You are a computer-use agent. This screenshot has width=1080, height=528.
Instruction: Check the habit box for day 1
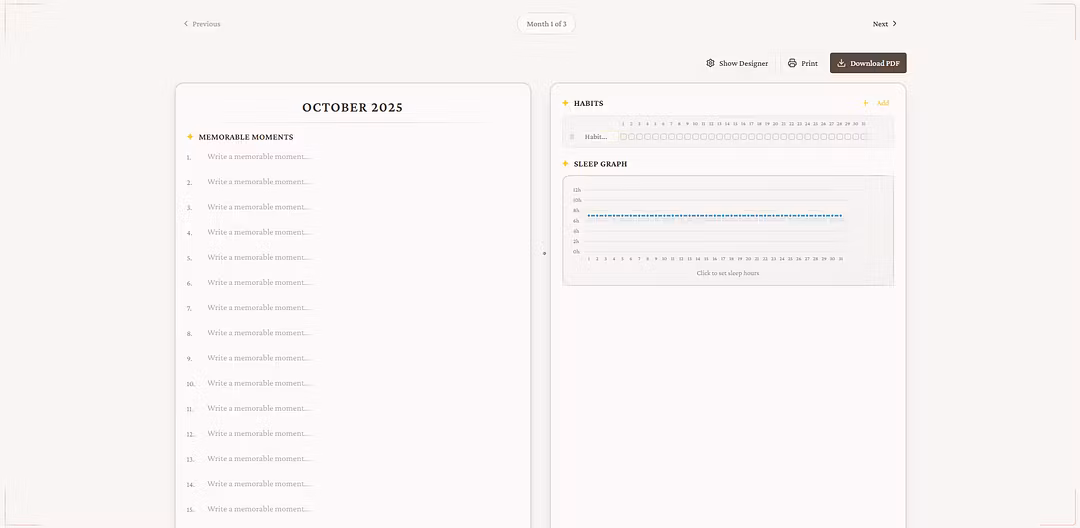click(623, 137)
